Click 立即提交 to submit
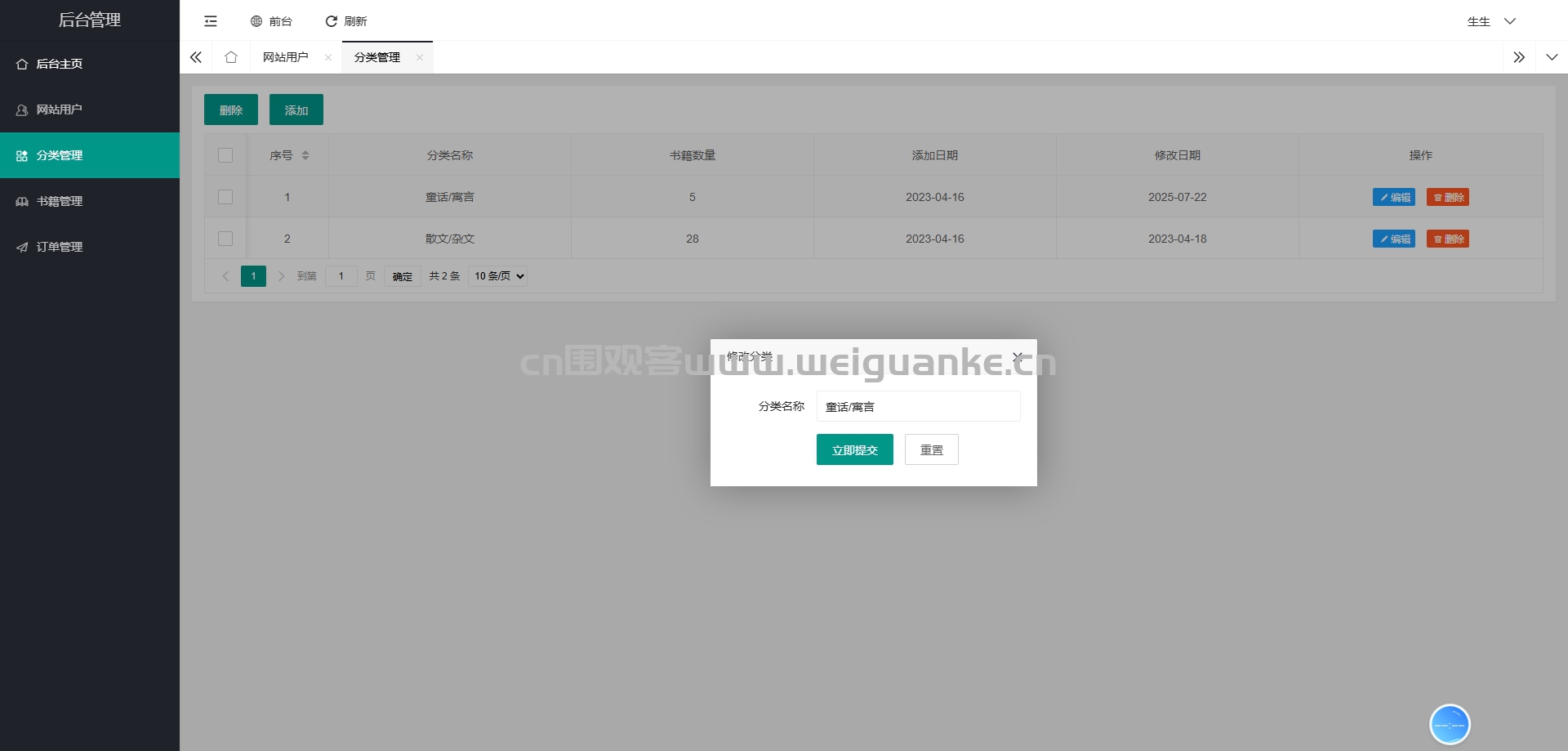The image size is (1568, 751). tap(855, 449)
